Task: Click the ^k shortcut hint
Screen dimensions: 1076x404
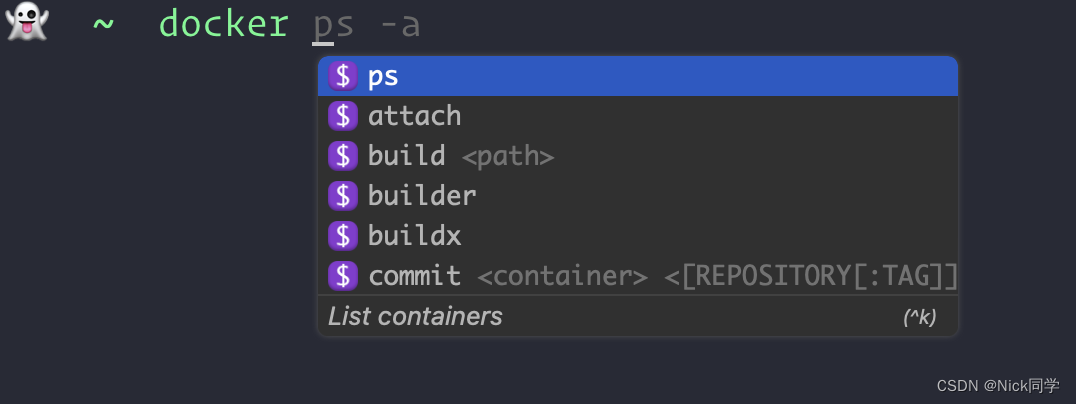Action: [x=919, y=318]
